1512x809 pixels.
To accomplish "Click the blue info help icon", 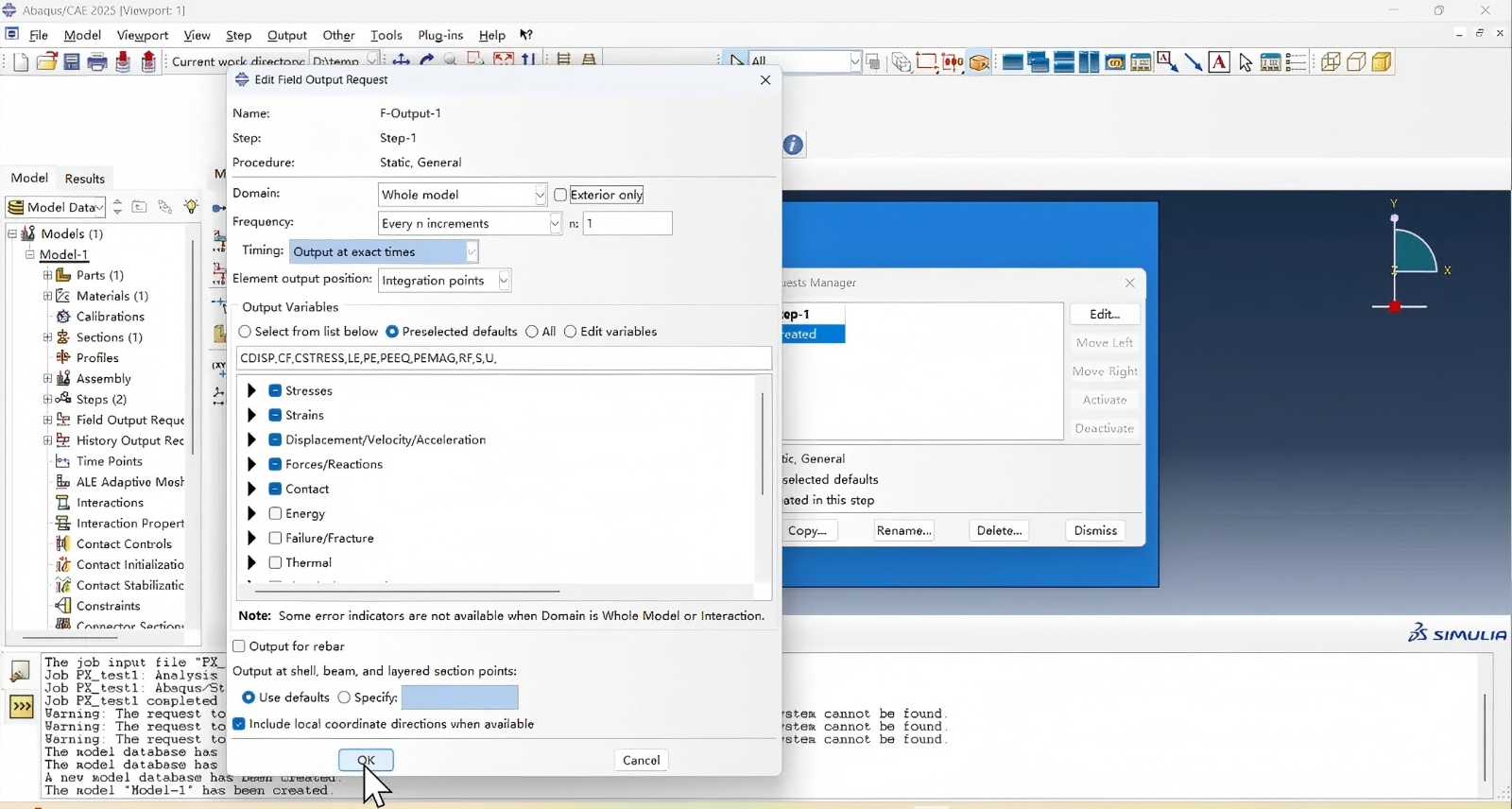I will [x=794, y=145].
